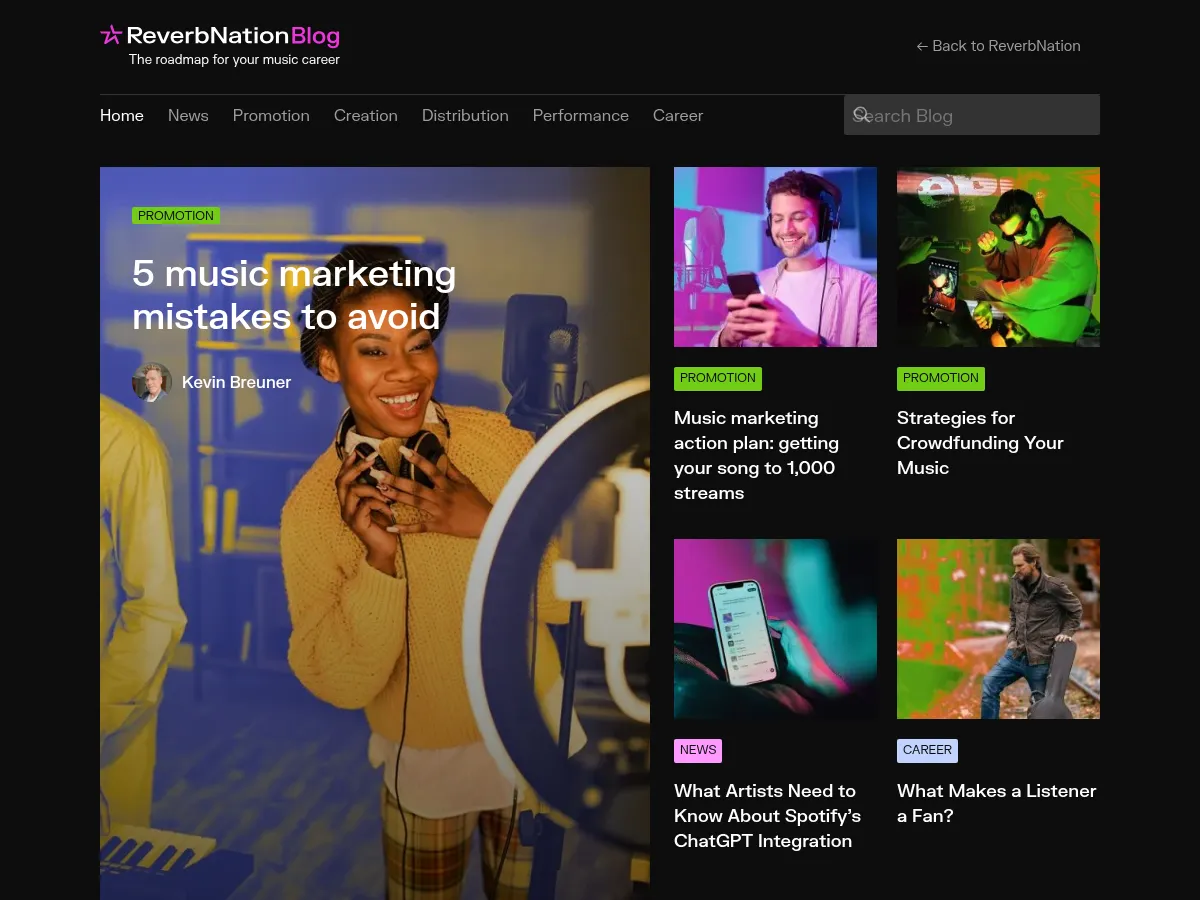
Task: Click inside the Search Blog input field
Action: (x=971, y=114)
